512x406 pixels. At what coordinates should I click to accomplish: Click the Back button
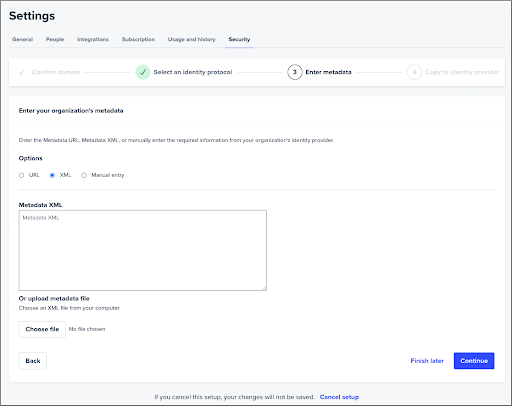pyautogui.click(x=33, y=361)
